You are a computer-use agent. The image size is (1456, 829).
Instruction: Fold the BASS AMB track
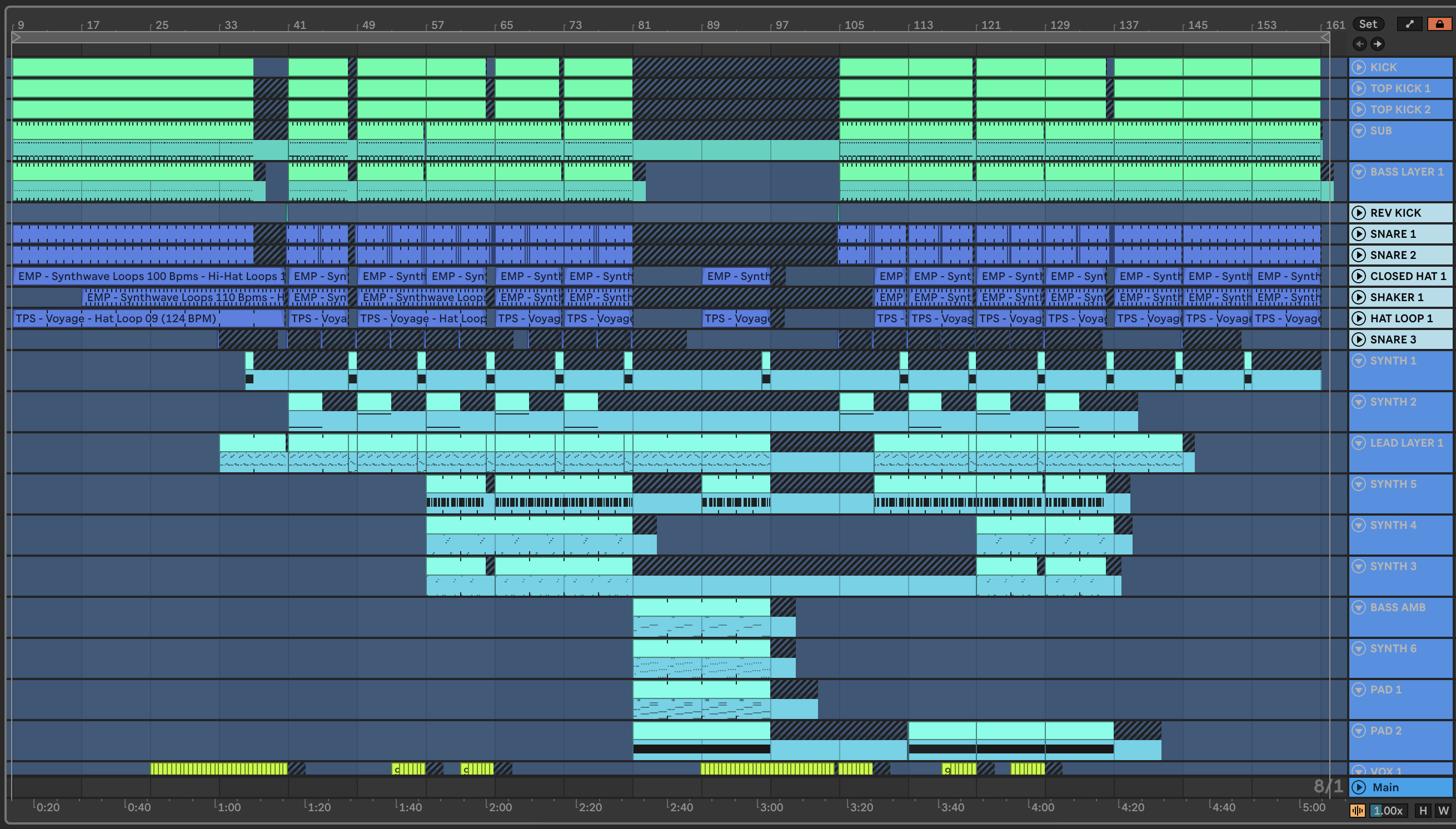(1359, 607)
